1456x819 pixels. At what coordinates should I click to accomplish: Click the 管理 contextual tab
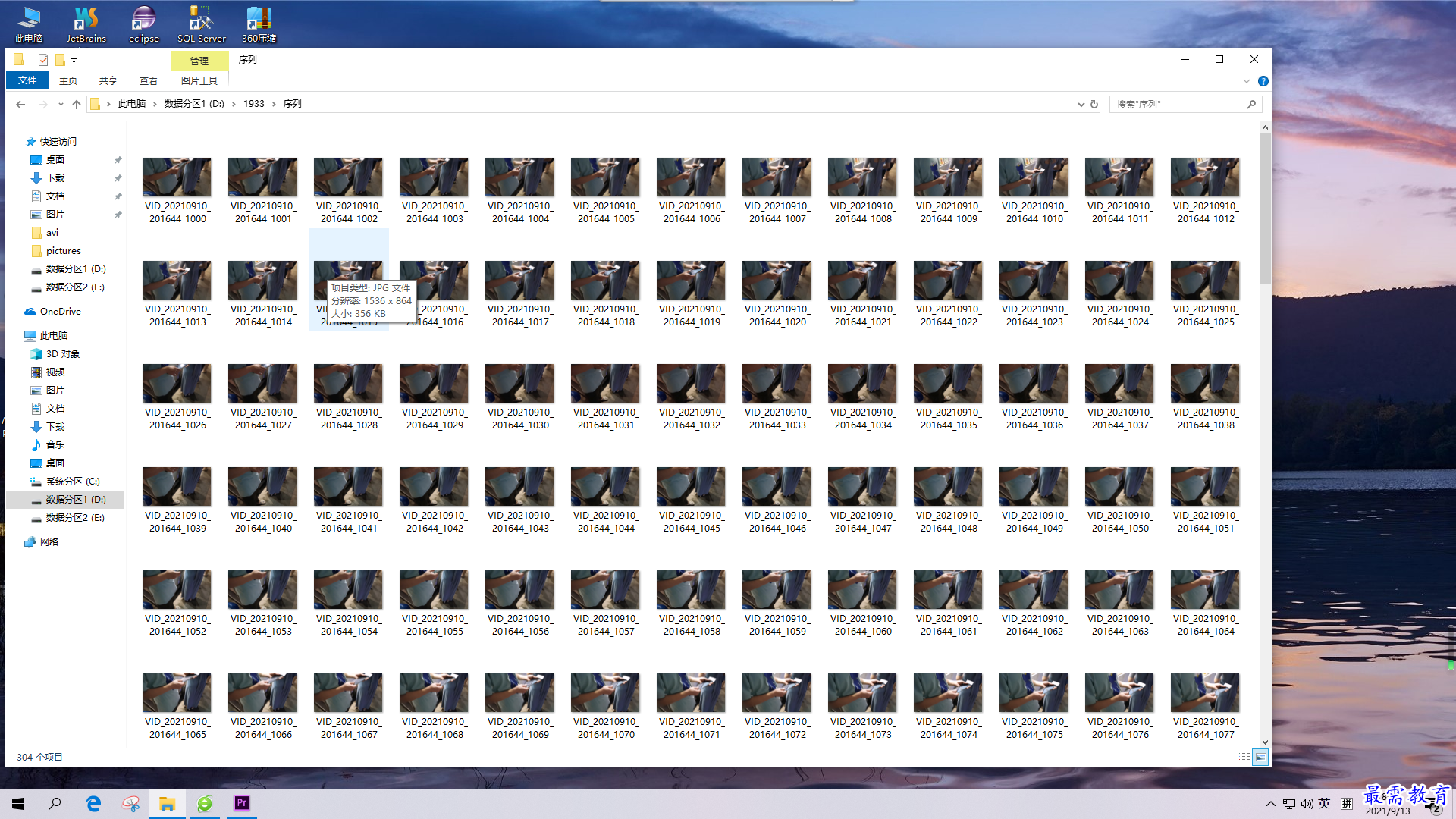[x=199, y=61]
